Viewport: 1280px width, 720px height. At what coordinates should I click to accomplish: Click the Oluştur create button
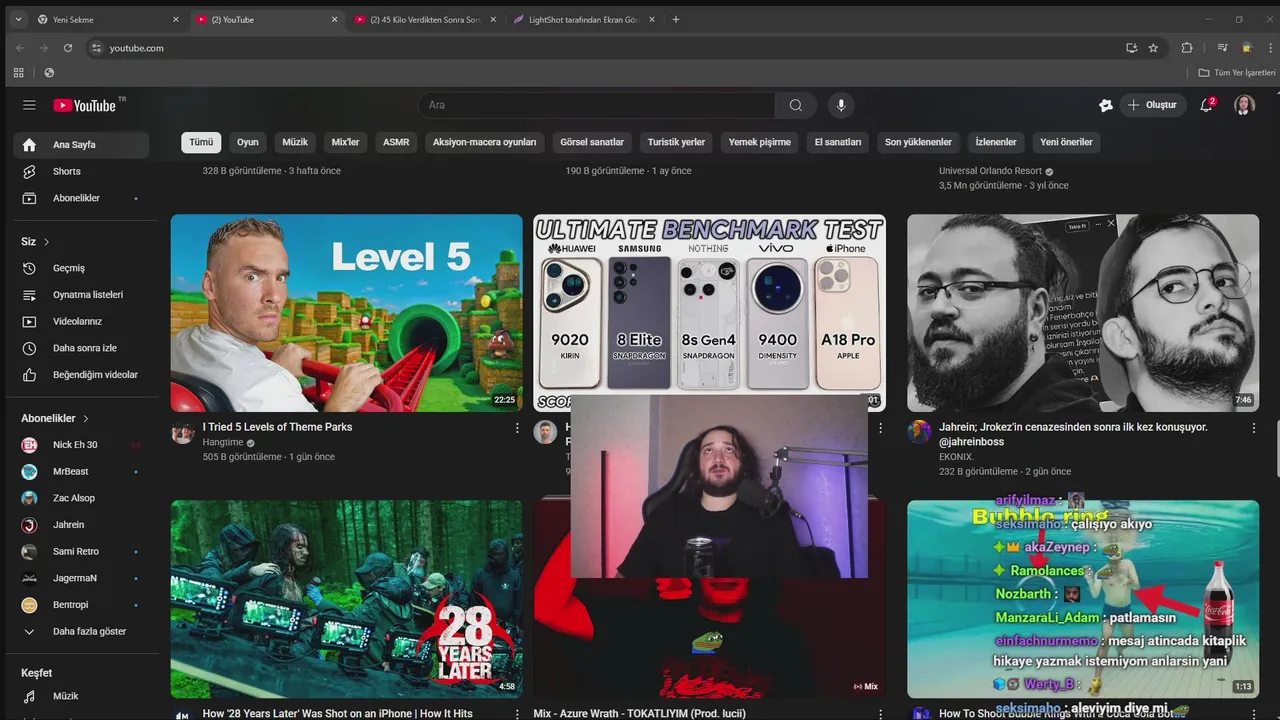[1152, 105]
